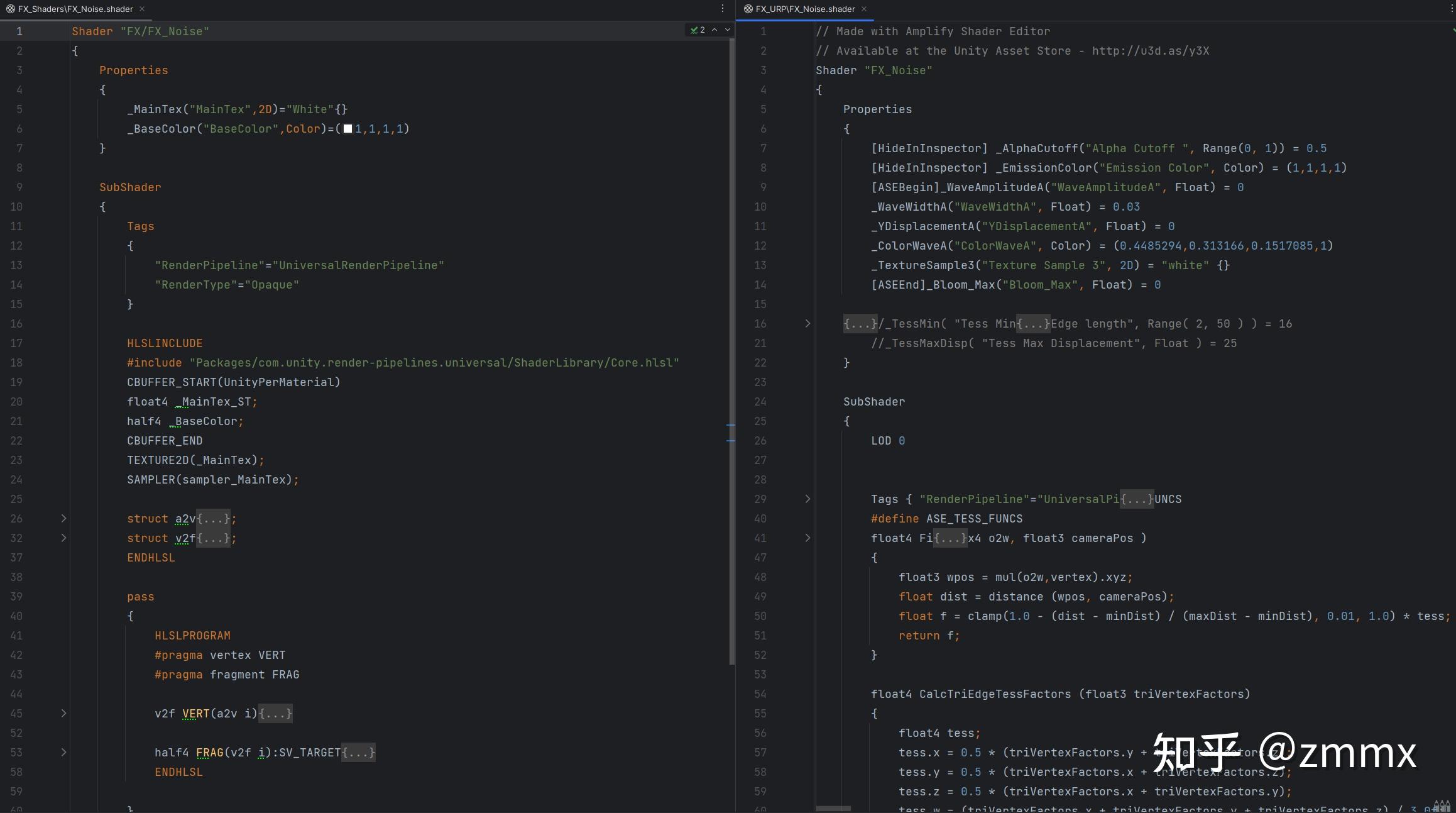This screenshot has width=1456, height=813.
Task: Click LOD 0 in right editor
Action: (x=888, y=441)
